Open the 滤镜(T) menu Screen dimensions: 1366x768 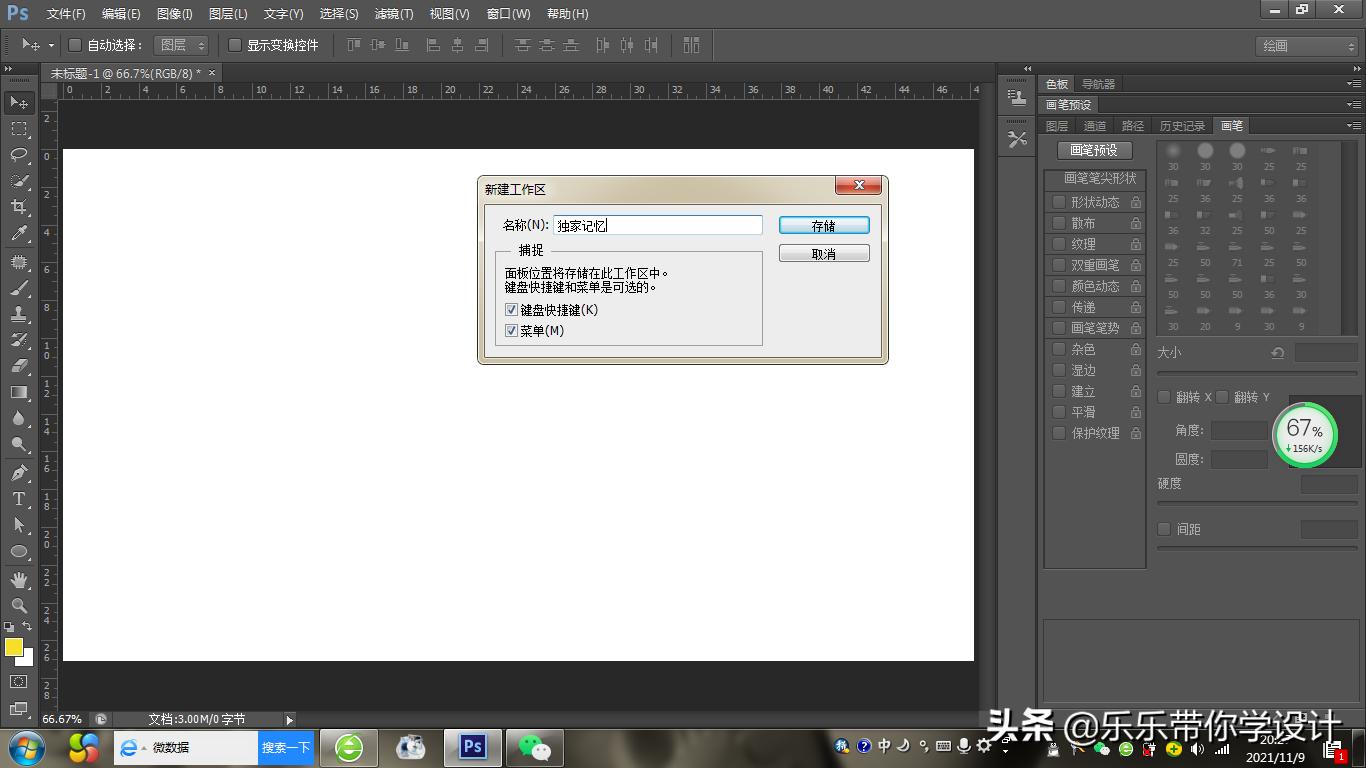(393, 14)
